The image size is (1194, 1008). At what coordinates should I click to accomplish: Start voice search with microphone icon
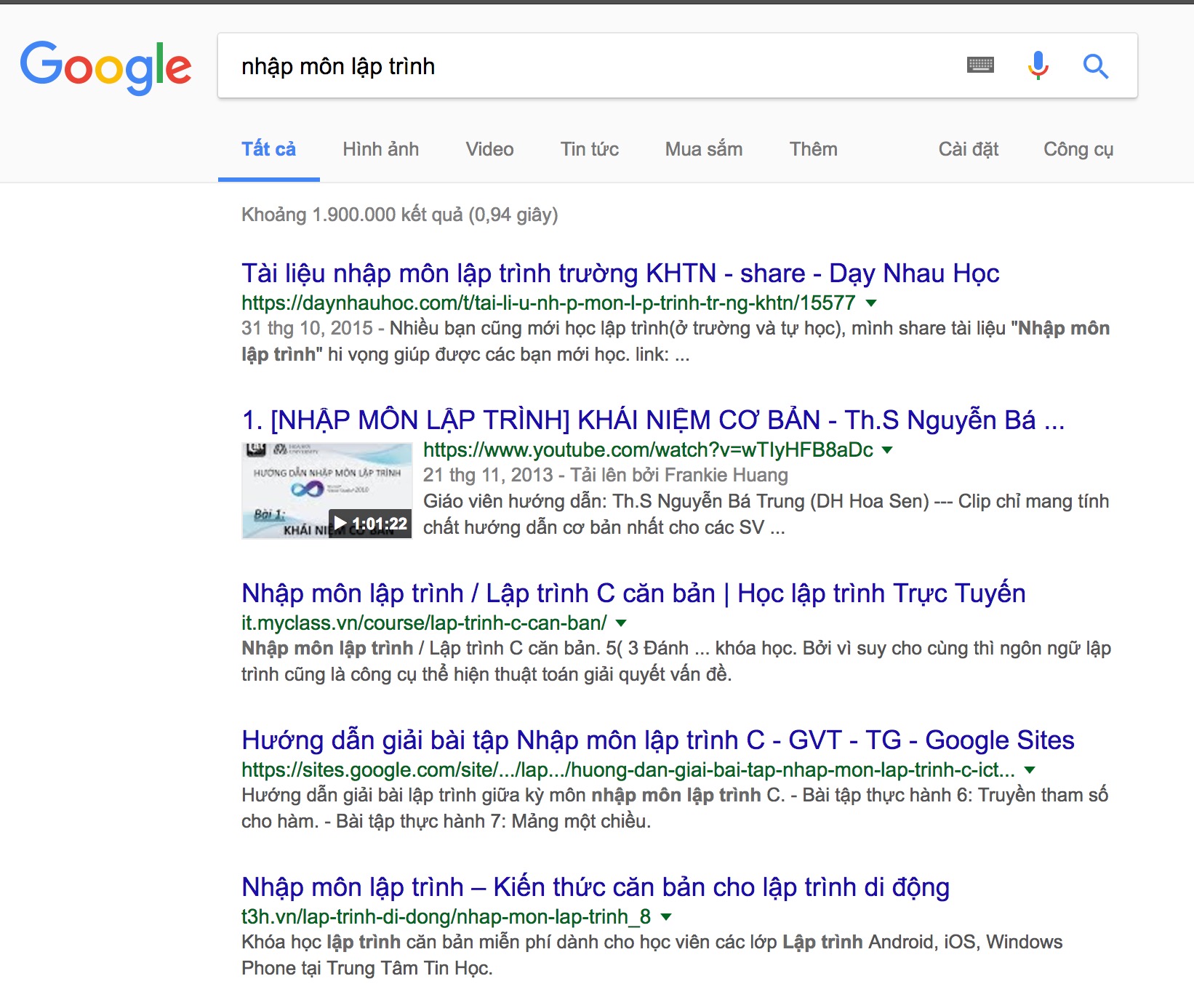[x=1038, y=65]
